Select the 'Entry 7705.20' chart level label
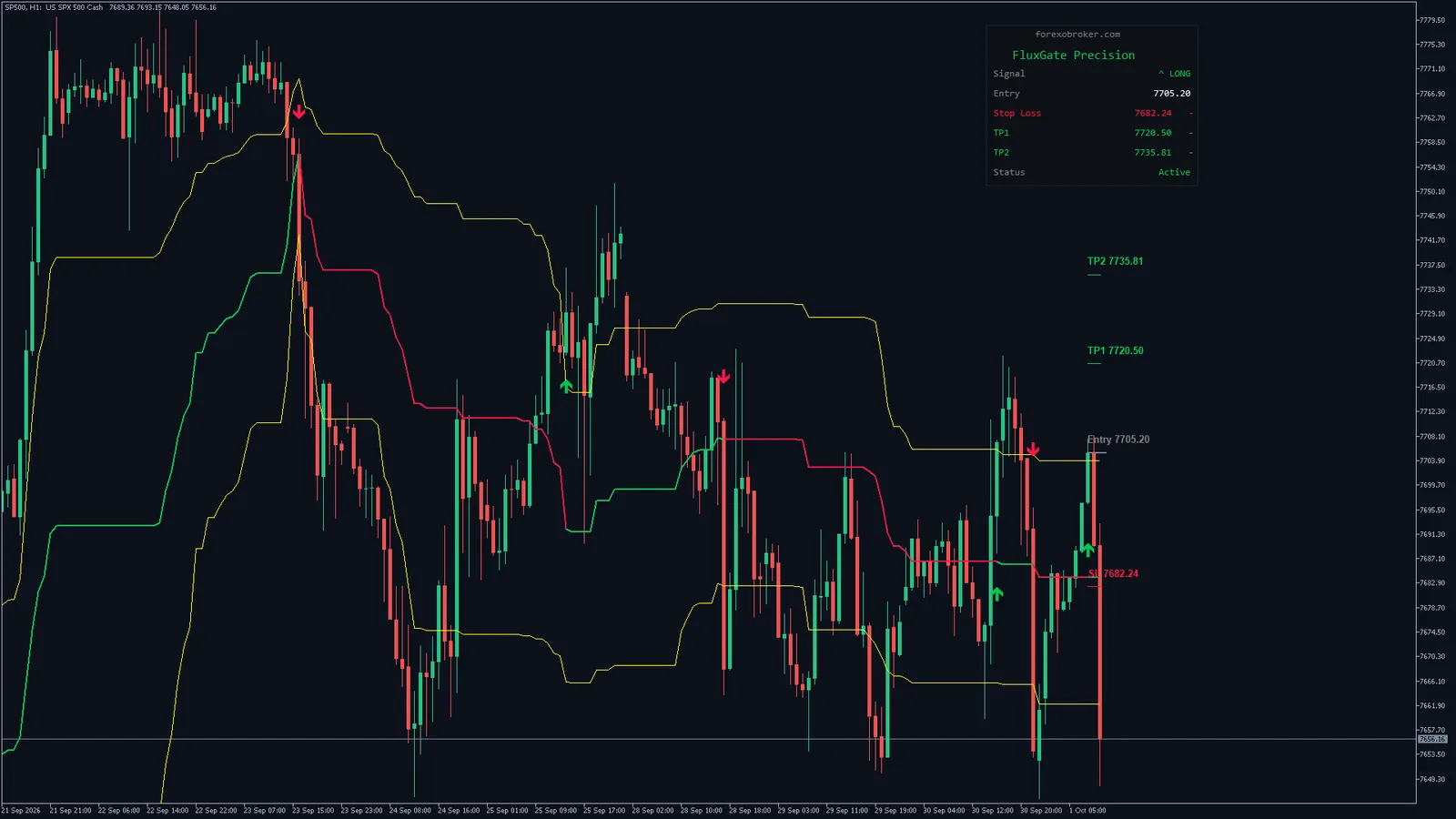 (1118, 440)
